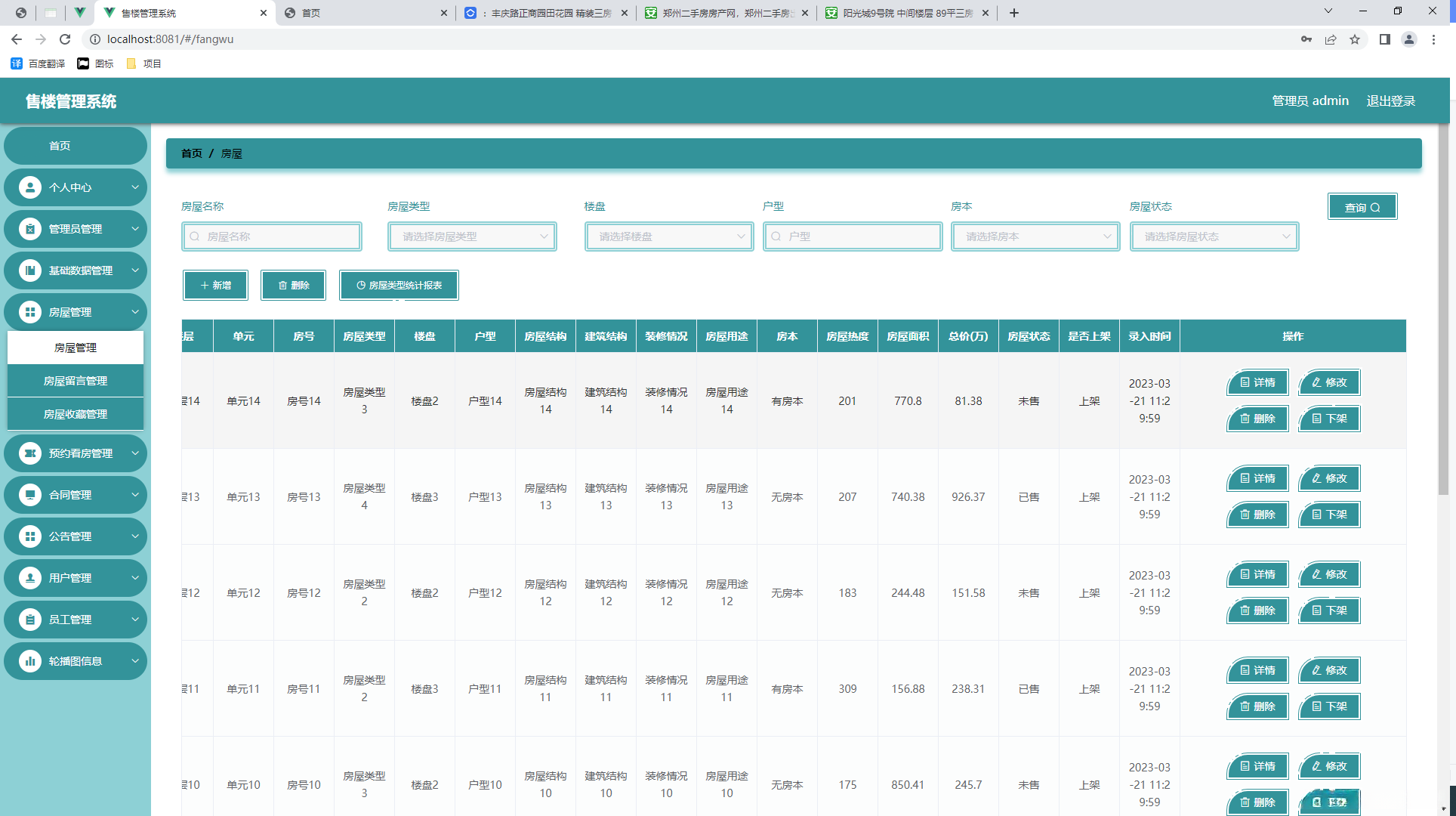1456x816 pixels.
Task: Click 下架 button for 房号14 row
Action: (x=1329, y=419)
